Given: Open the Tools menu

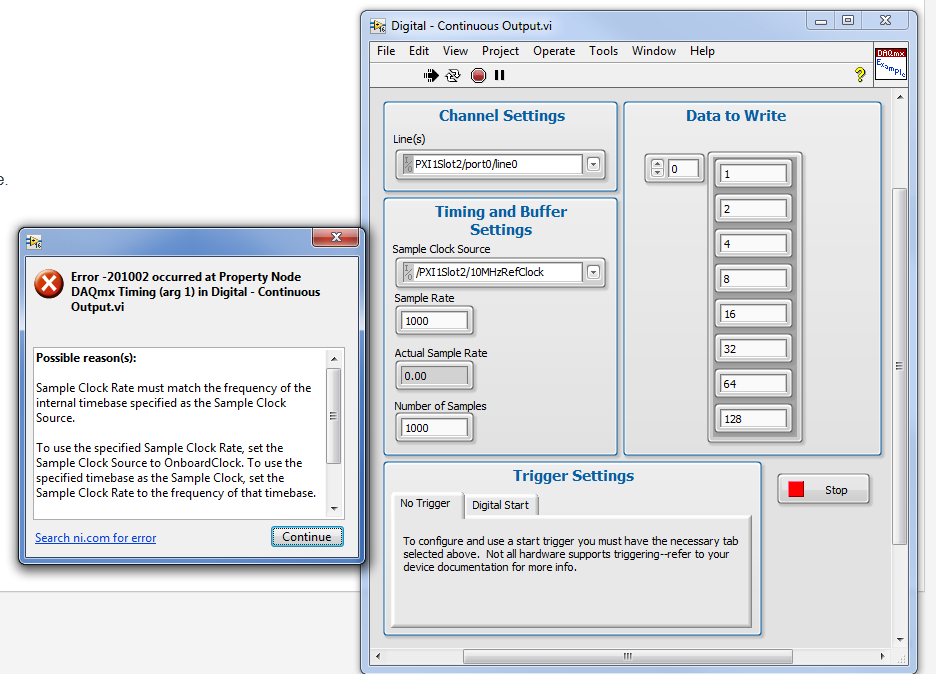Looking at the screenshot, I should pyautogui.click(x=603, y=51).
